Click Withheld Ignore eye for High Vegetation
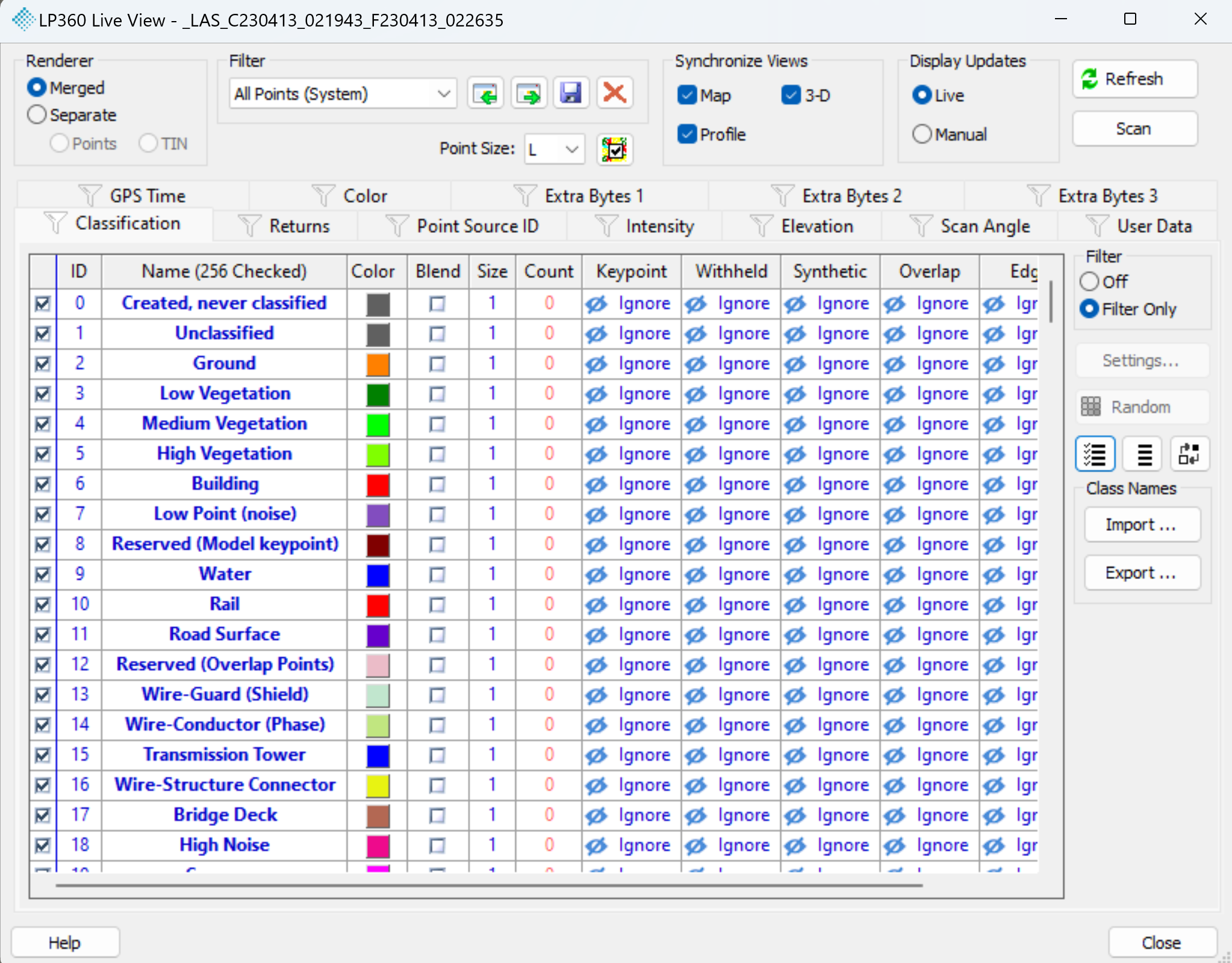Viewport: 1232px width, 963px height. pos(696,454)
